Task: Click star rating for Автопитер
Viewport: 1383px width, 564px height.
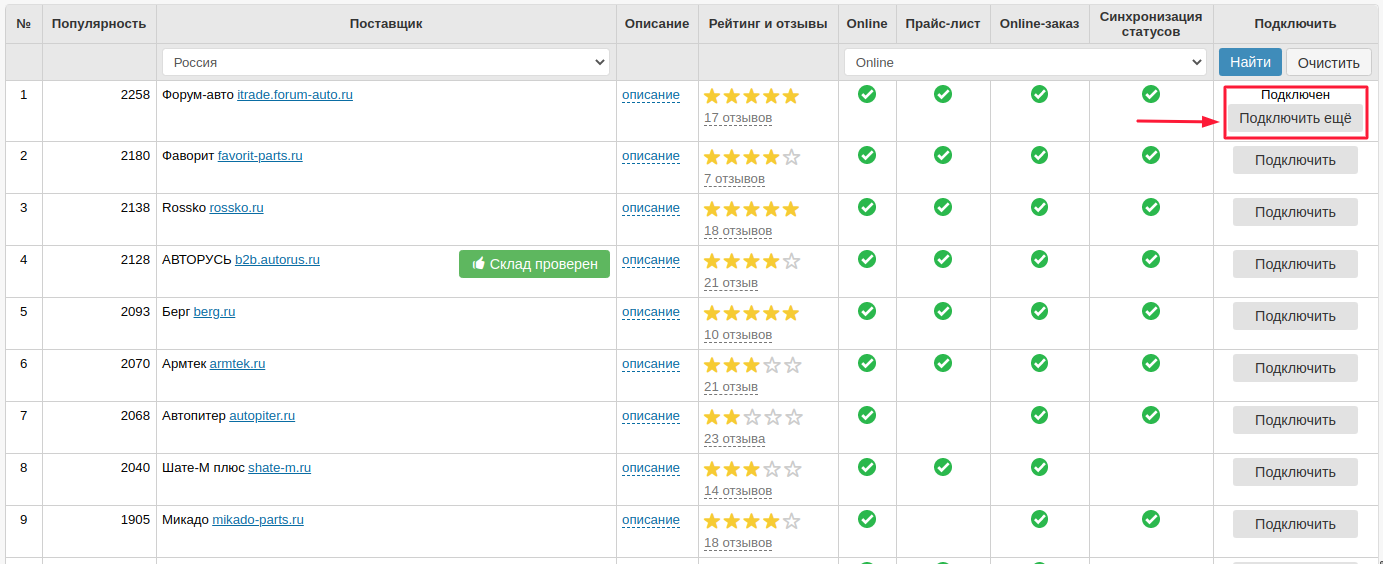Action: pos(752,417)
